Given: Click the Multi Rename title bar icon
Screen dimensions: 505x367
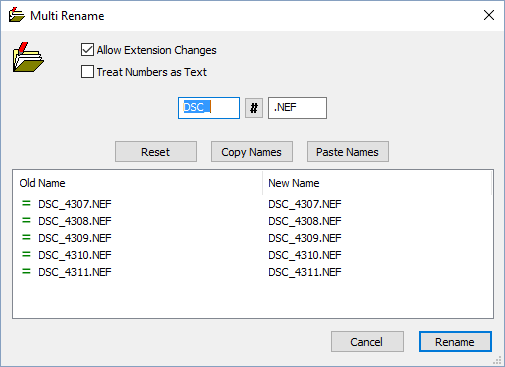Looking at the screenshot, I should tap(16, 15).
